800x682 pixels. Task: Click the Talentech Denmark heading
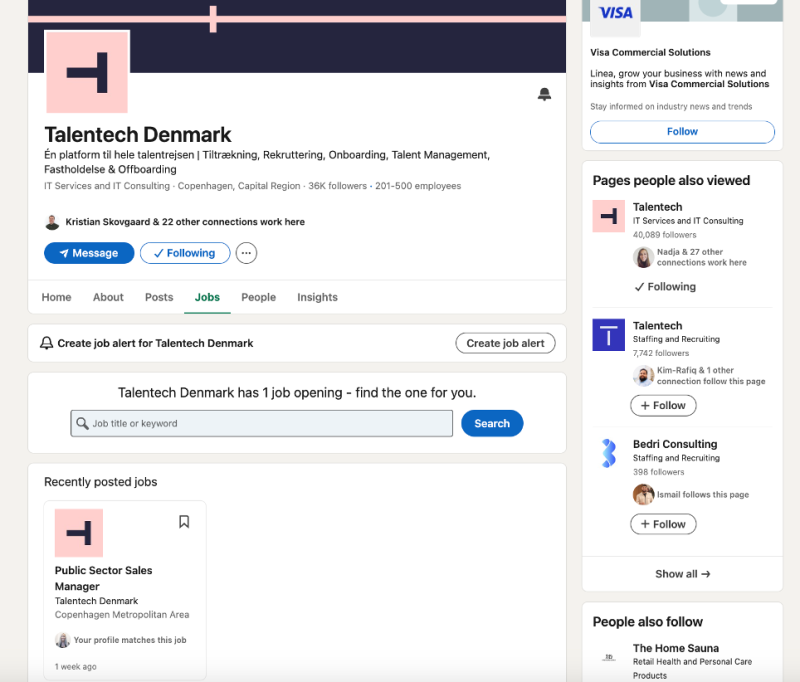pyautogui.click(x=138, y=135)
